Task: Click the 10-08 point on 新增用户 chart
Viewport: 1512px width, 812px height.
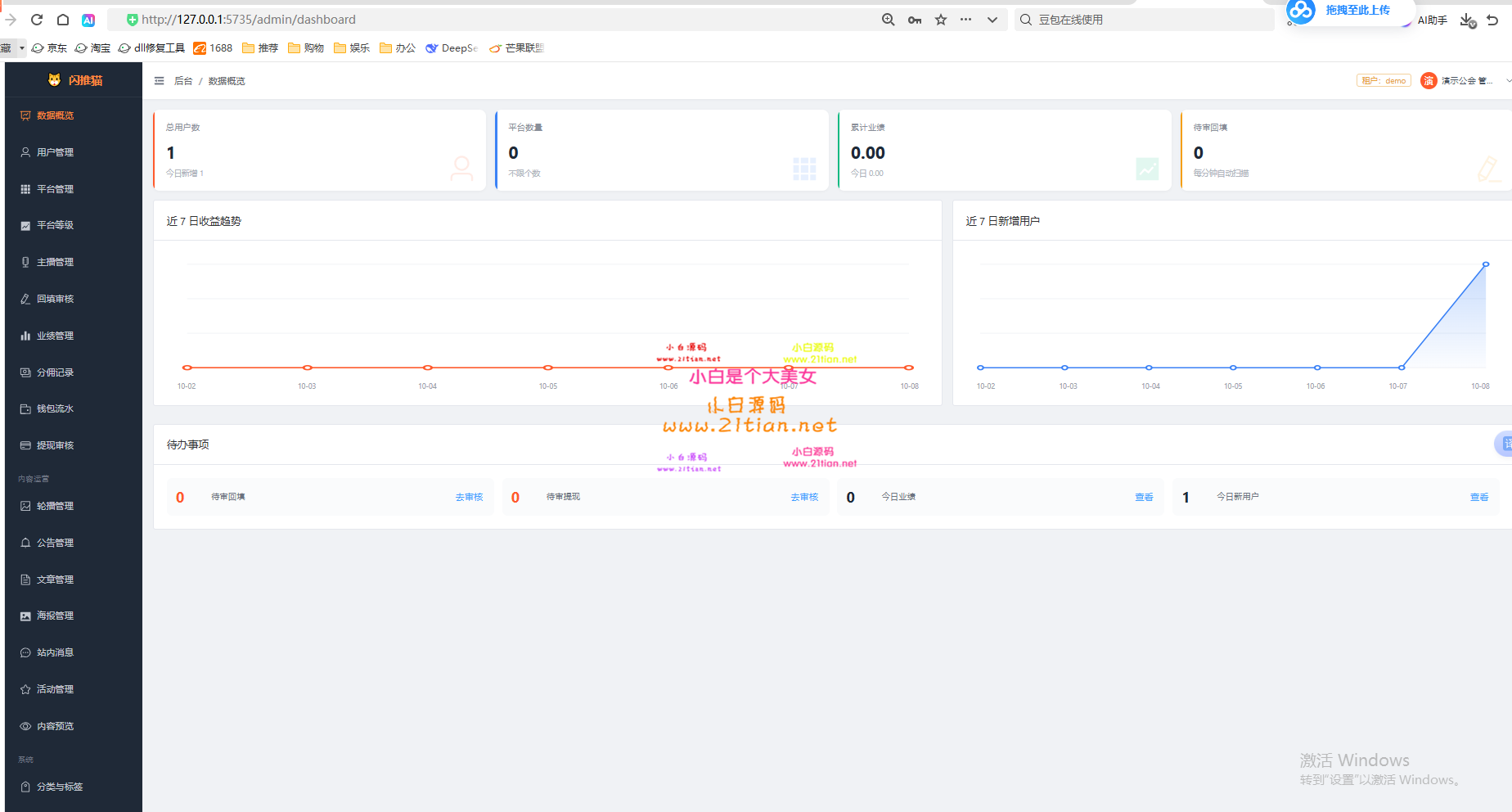Action: (1486, 264)
